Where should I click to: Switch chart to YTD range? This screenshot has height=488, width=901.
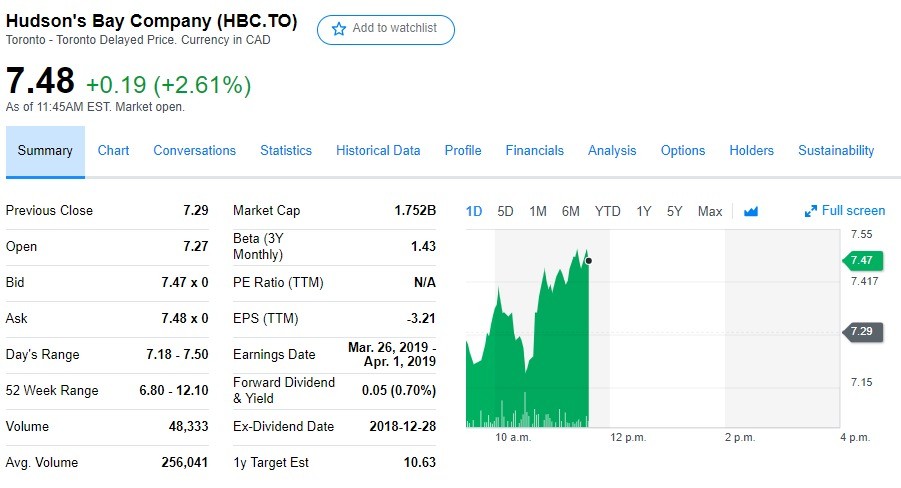pos(607,211)
